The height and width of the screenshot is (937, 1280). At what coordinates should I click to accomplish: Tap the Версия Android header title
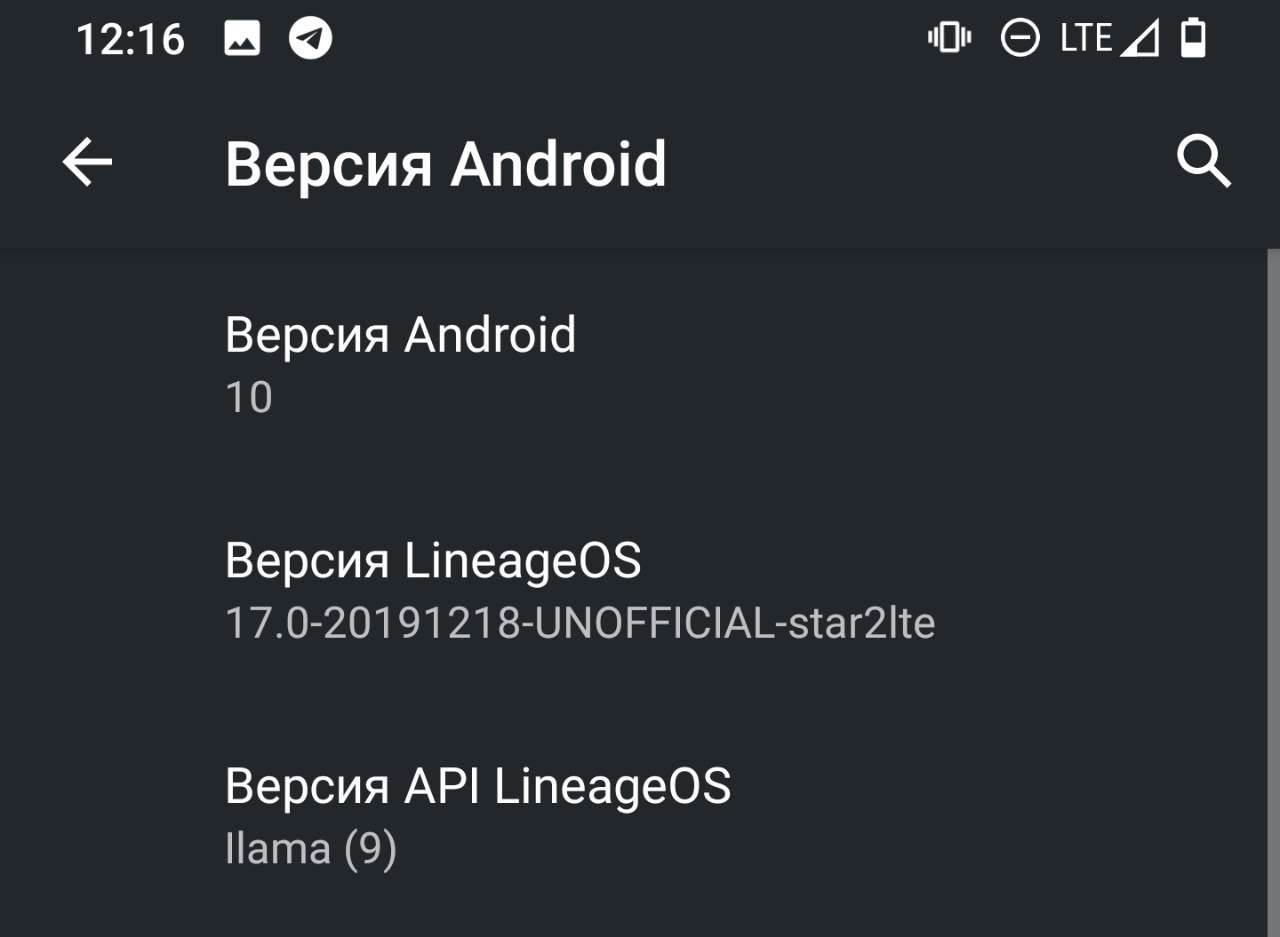(x=445, y=164)
